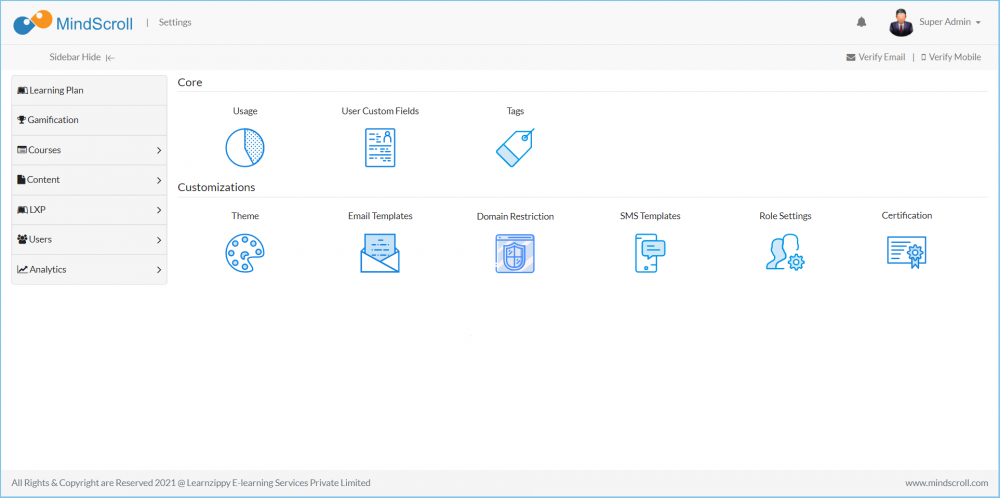The width and height of the screenshot is (1000, 498).
Task: Click the sidebar hide arrow icon
Action: coord(110,57)
